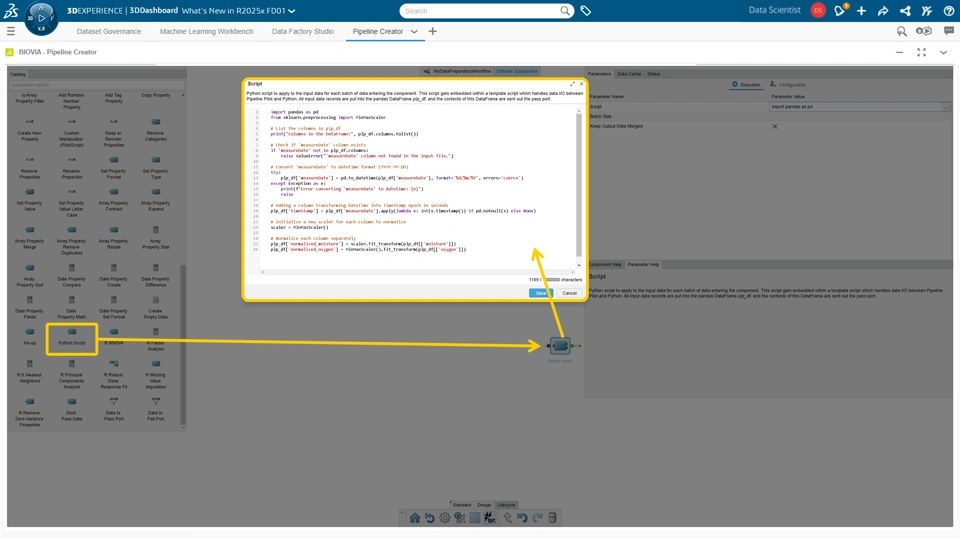Click the trash delete icon in bottom toolbar
Viewport: 960px width, 539px height.
tap(552, 518)
